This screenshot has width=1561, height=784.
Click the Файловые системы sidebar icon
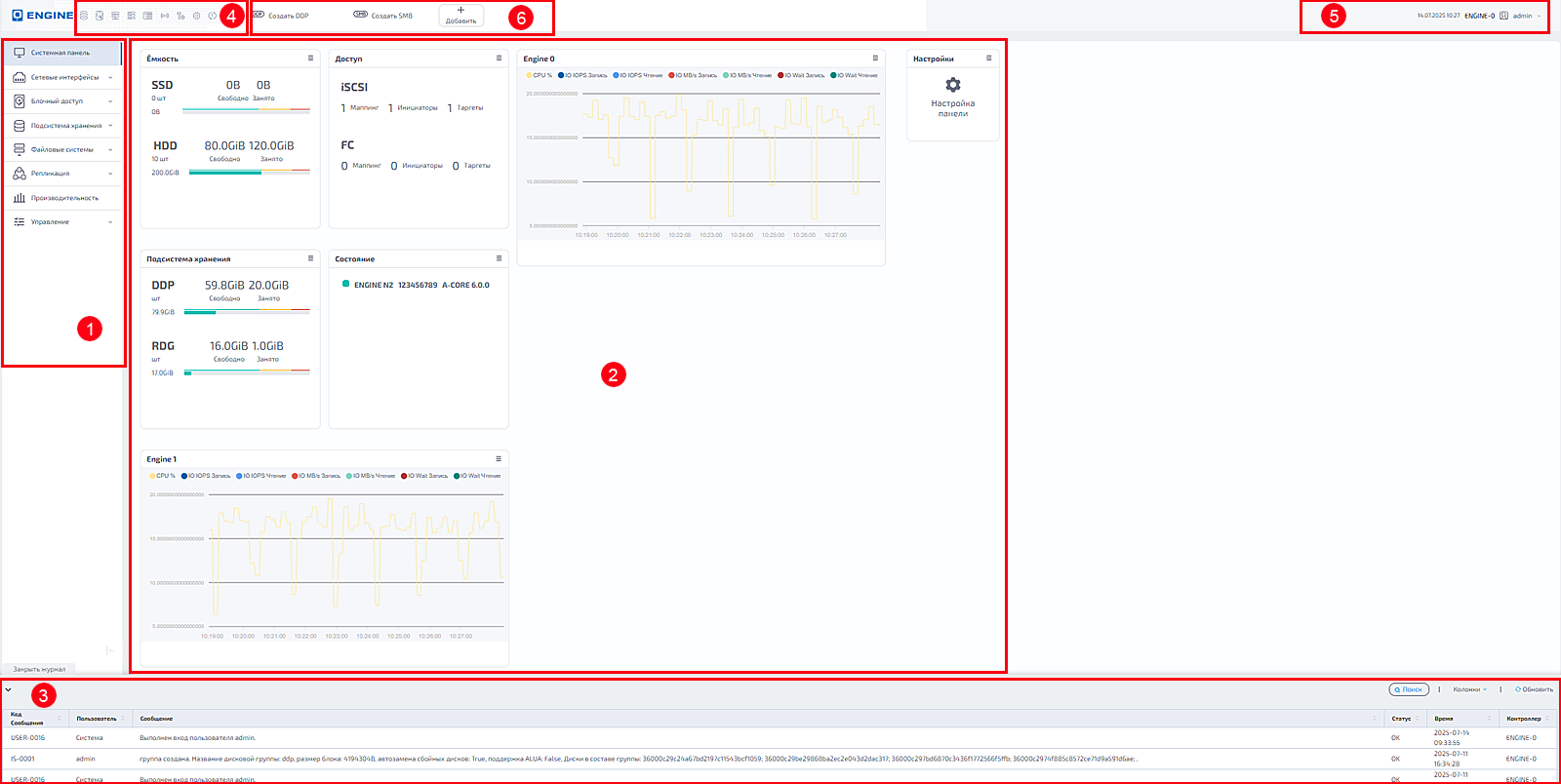(x=19, y=149)
